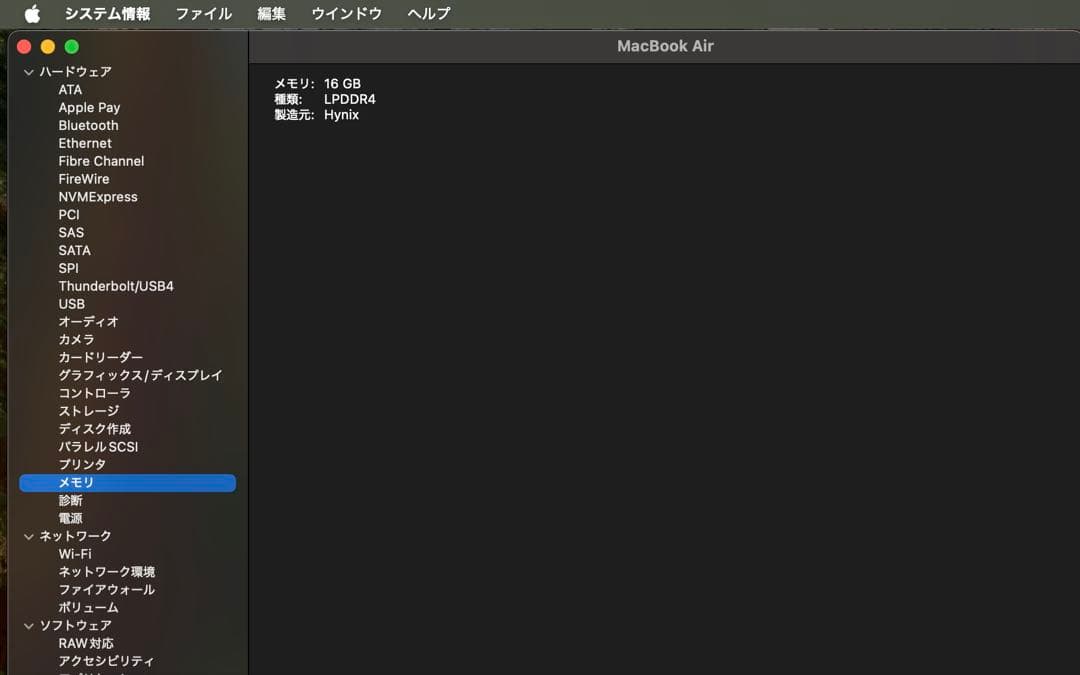Select Thunderbolt/USB4 in hardware list
Image resolution: width=1080 pixels, height=675 pixels.
point(116,287)
